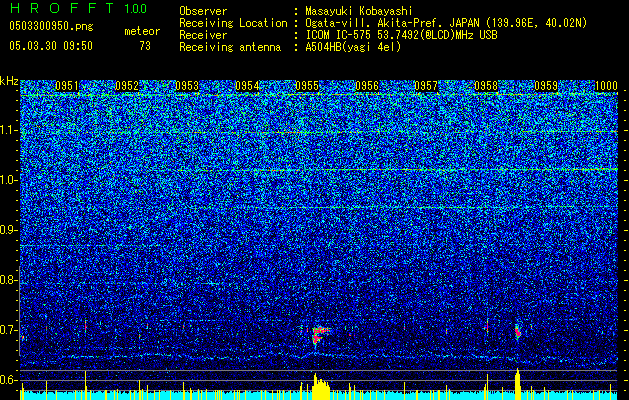Click the 0.8 frequency axis label
Viewport: 629px width, 400px height.
(7, 280)
